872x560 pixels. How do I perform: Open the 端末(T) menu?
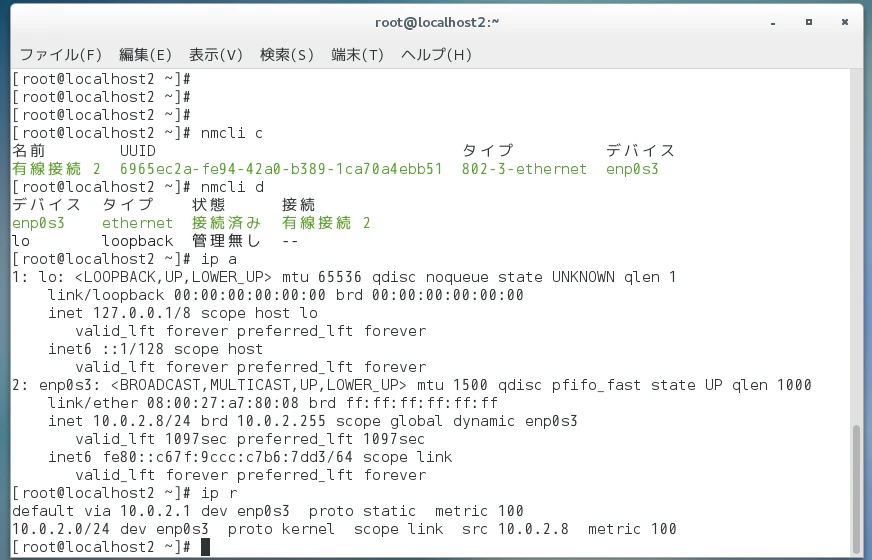[358, 54]
